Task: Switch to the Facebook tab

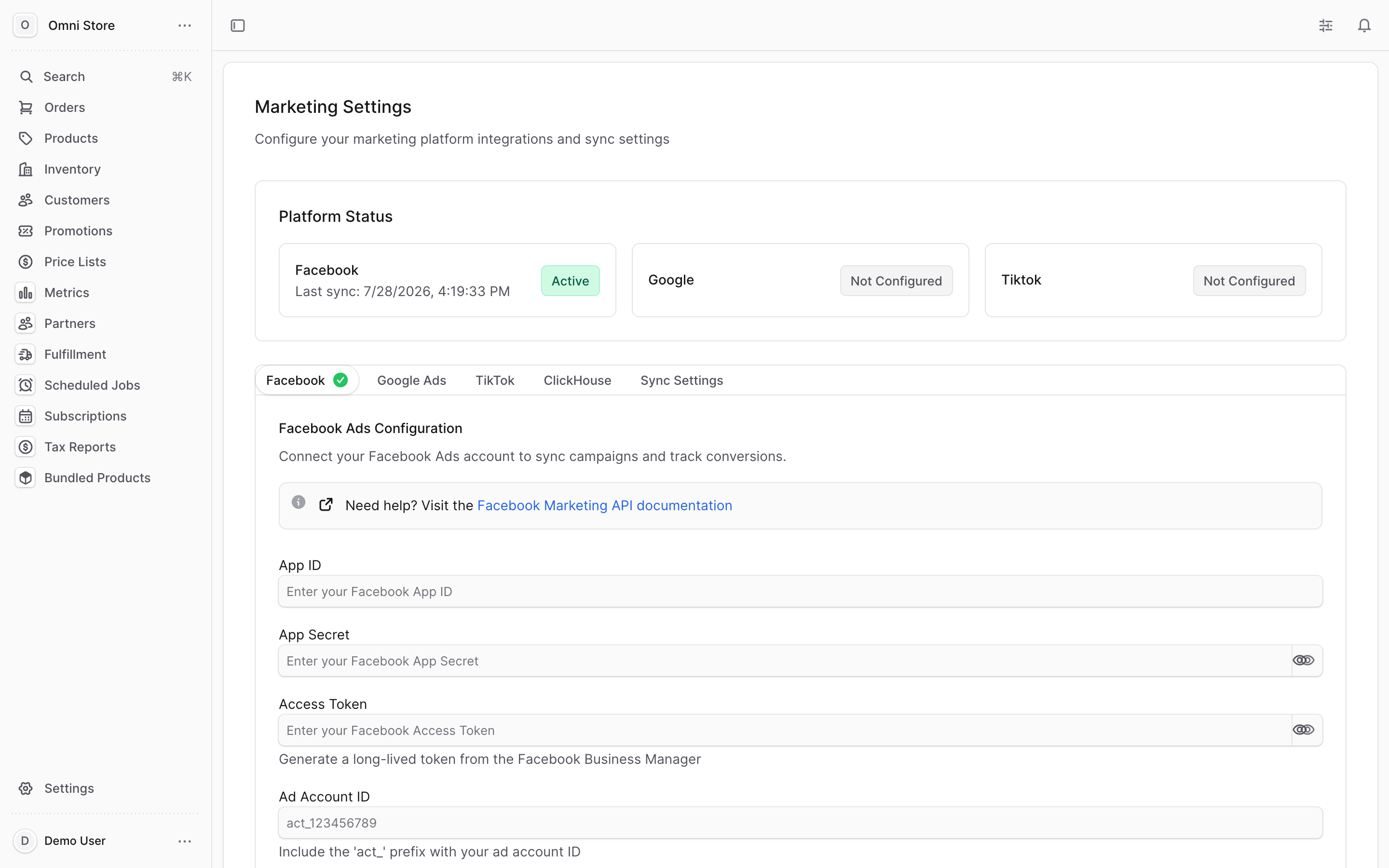Action: point(307,380)
